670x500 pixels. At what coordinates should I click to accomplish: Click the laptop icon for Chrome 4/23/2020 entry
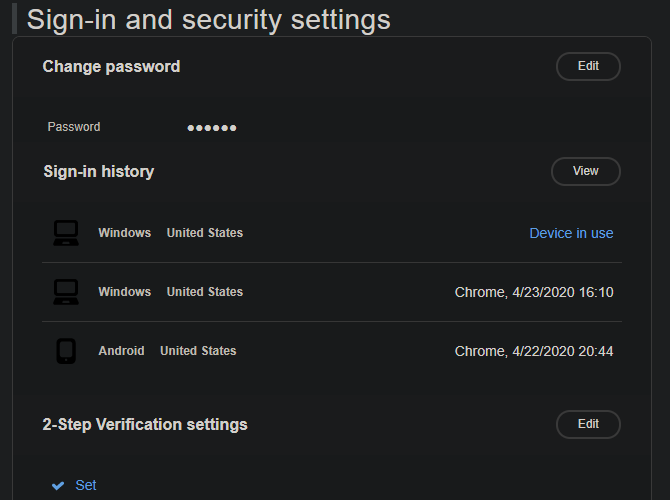66,292
